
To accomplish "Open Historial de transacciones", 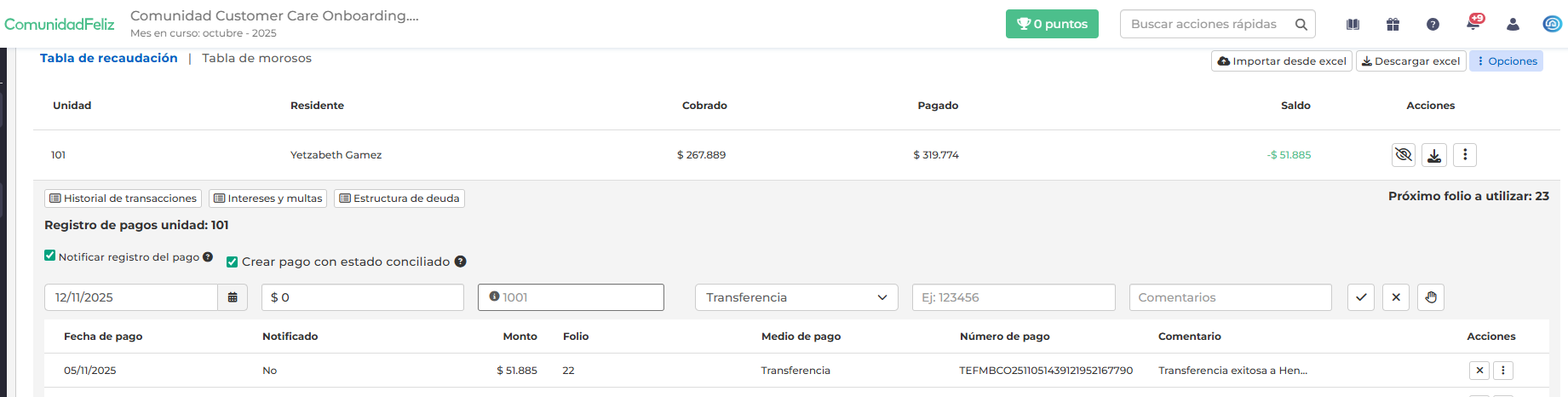I will click(123, 198).
